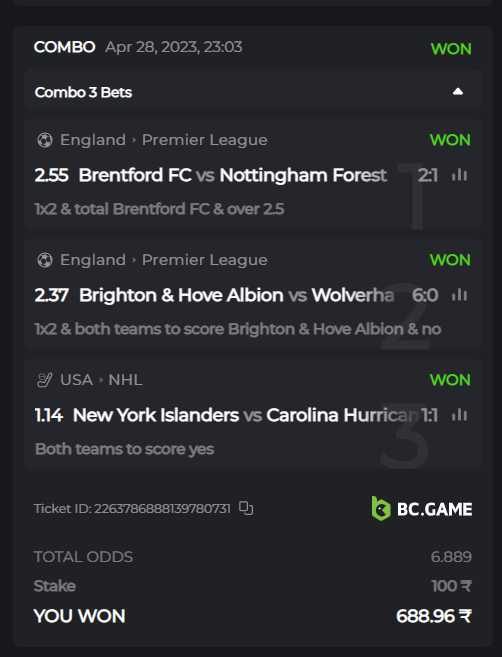The height and width of the screenshot is (657, 502).
Task: Copy the Ticket ID with copy icon
Action: click(246, 508)
